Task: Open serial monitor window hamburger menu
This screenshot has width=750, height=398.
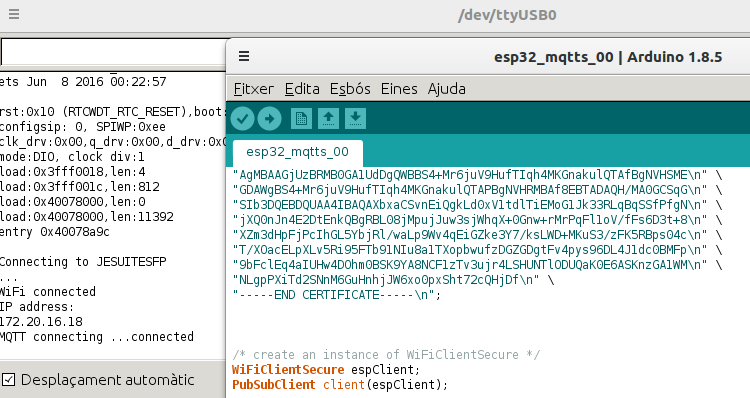Action: pos(14,14)
